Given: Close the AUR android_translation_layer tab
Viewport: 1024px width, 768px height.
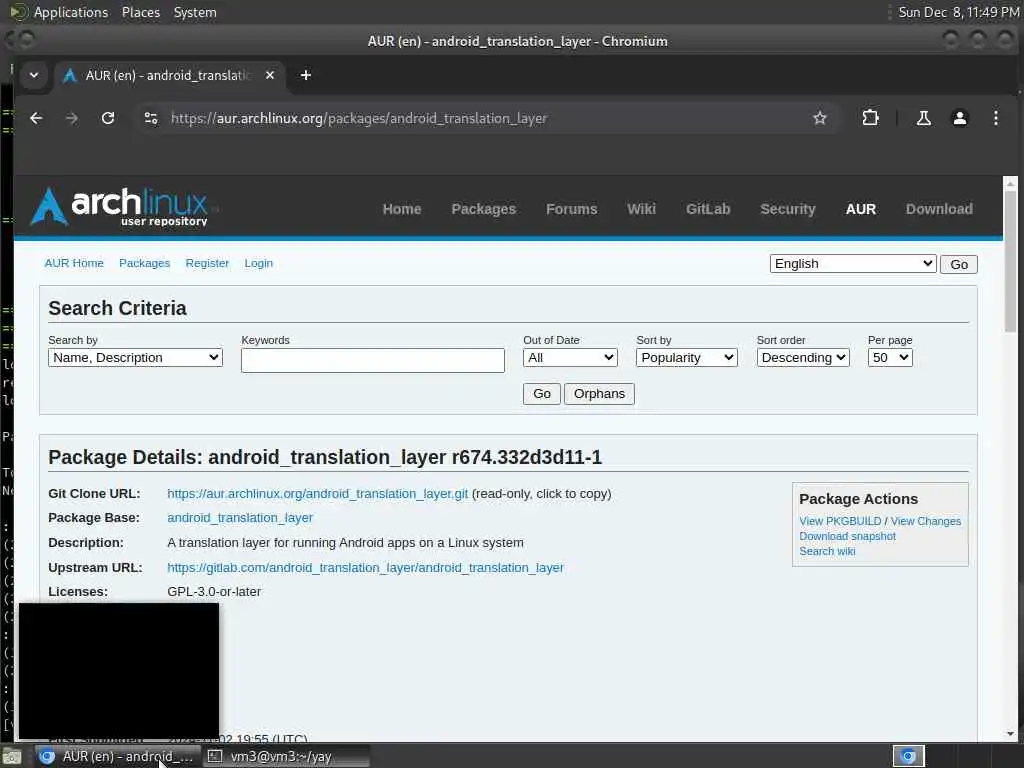Looking at the screenshot, I should pos(270,75).
